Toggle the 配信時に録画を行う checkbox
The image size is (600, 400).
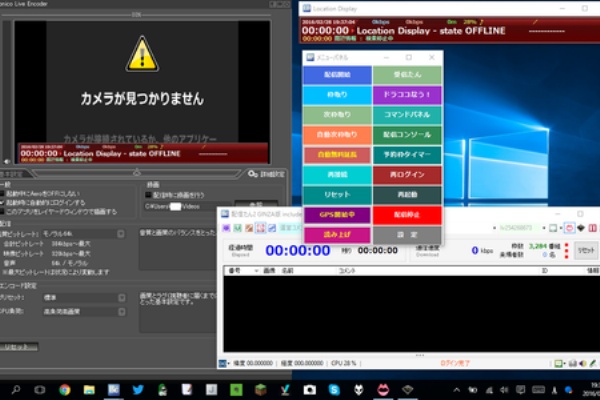coord(148,195)
